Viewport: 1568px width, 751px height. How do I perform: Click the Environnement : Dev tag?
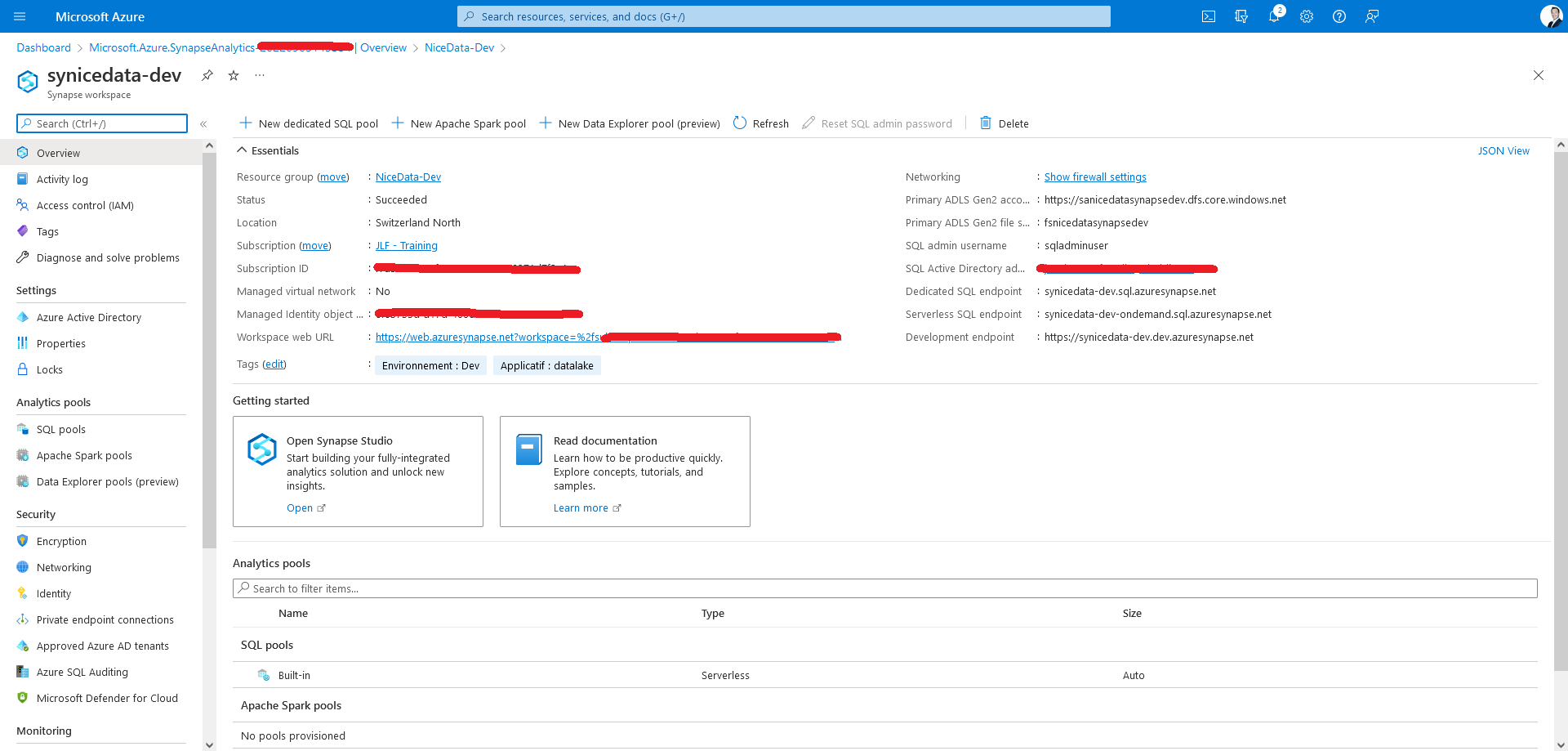[431, 365]
